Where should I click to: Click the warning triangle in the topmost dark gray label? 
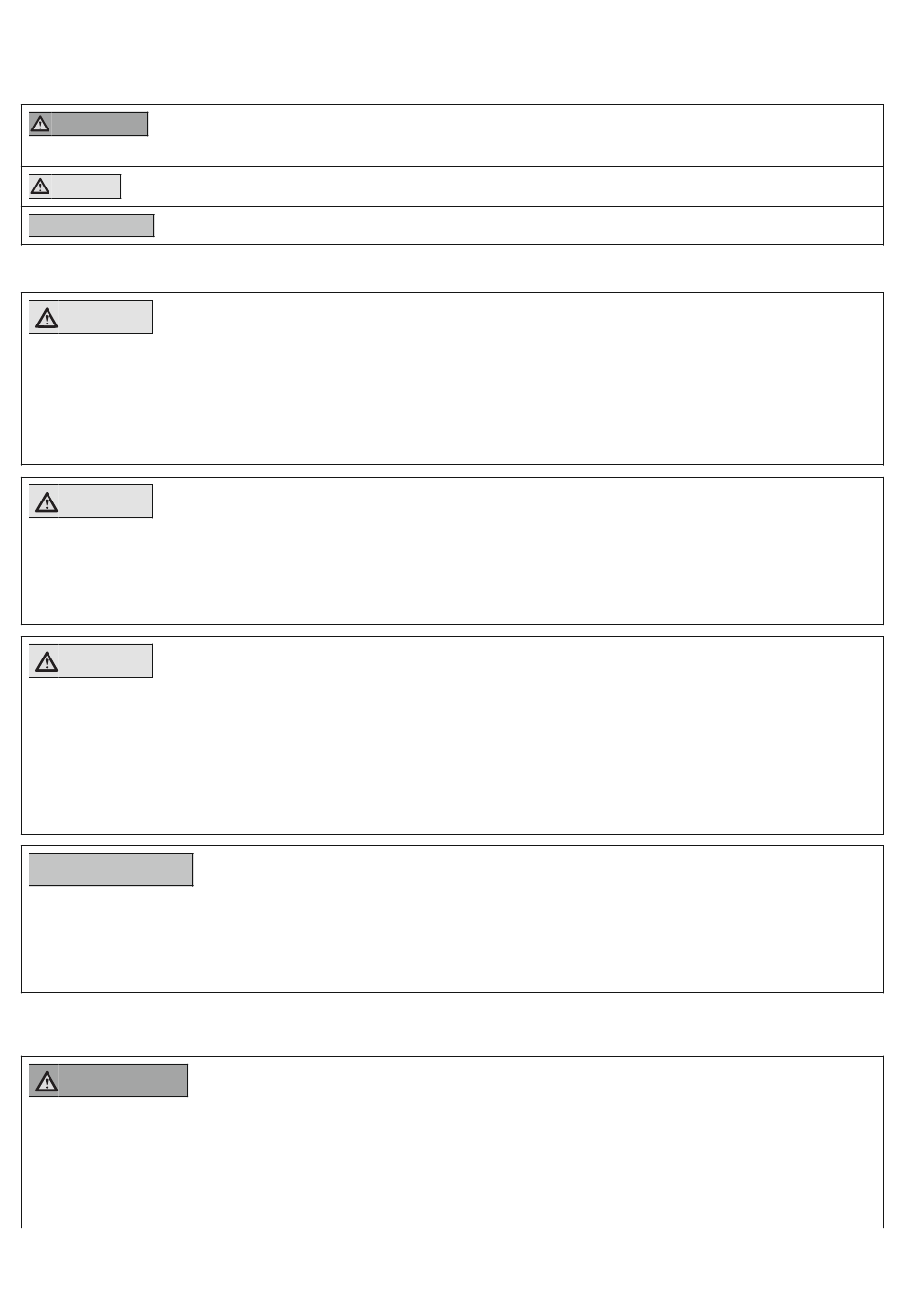pyautogui.click(x=40, y=124)
